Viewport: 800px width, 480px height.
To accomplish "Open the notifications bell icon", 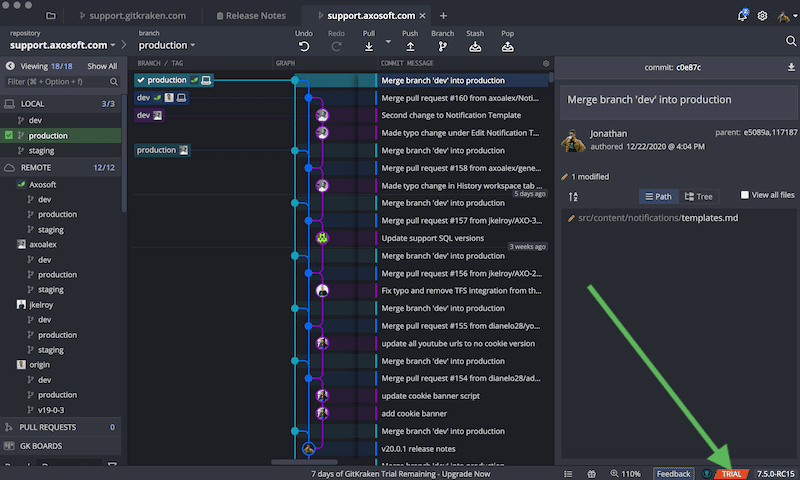I will [x=742, y=16].
